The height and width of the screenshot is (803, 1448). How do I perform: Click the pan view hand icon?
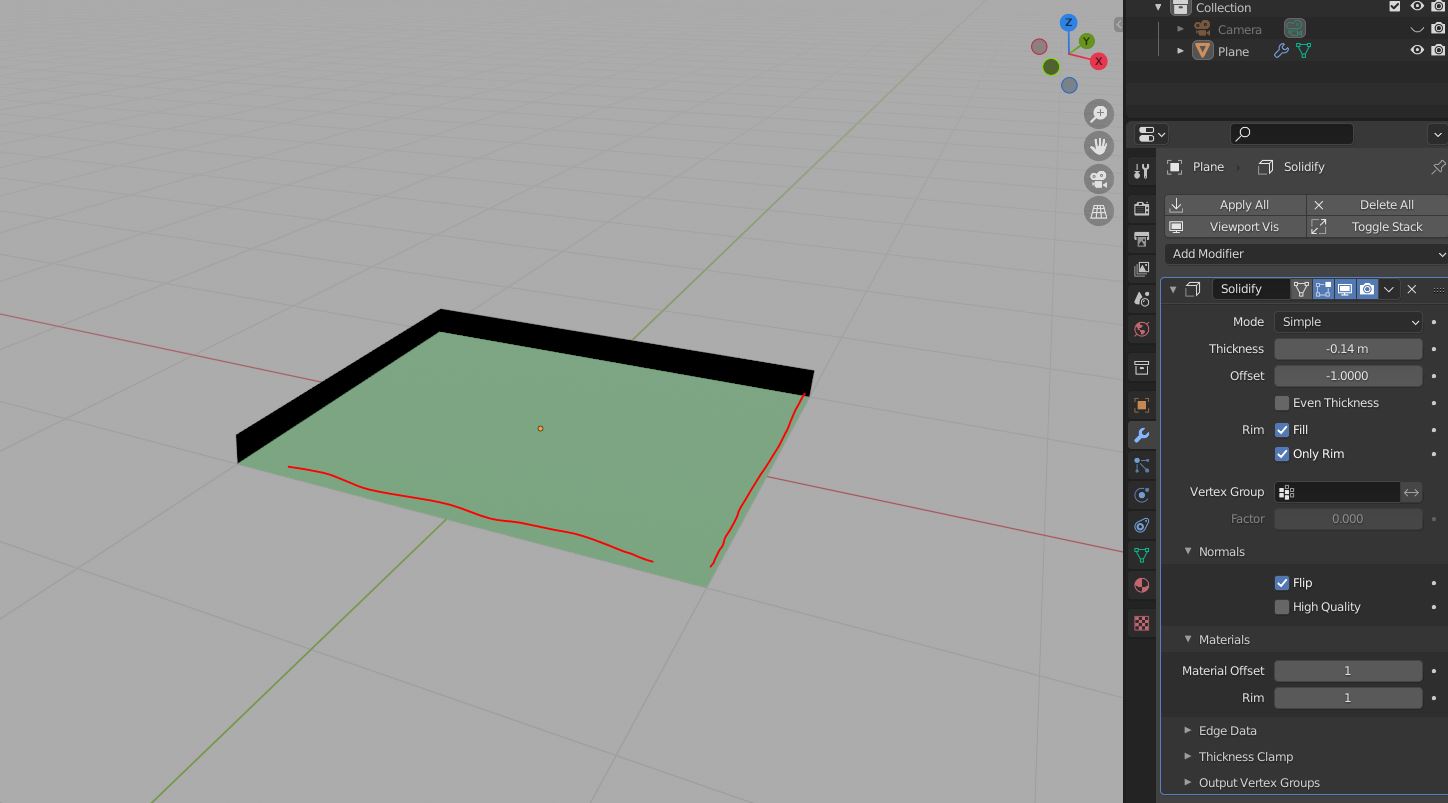1099,146
